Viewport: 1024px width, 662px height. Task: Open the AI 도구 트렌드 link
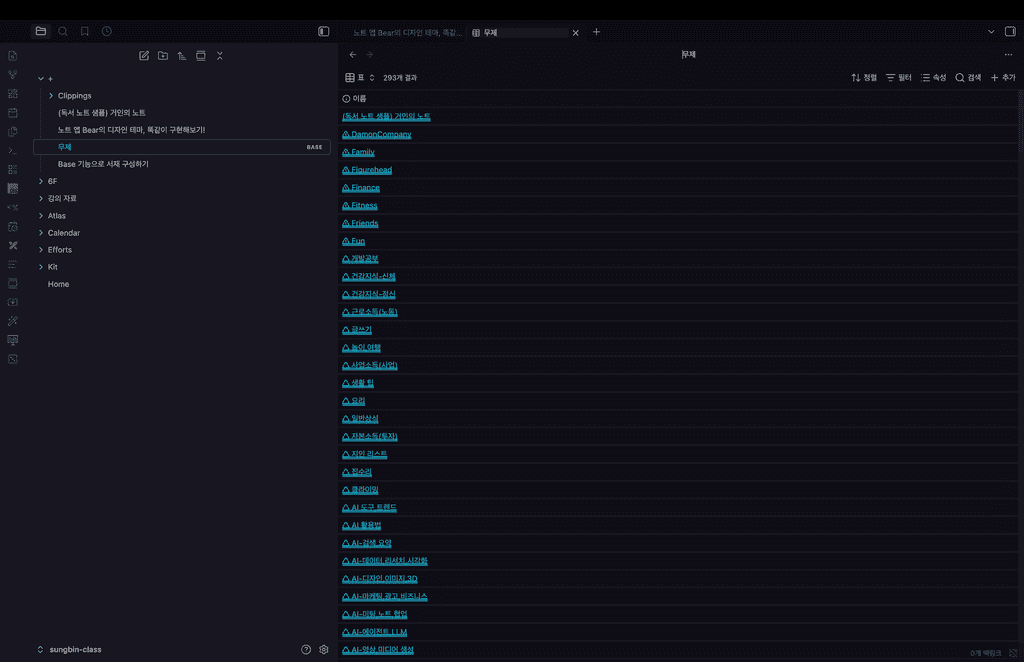click(x=370, y=507)
